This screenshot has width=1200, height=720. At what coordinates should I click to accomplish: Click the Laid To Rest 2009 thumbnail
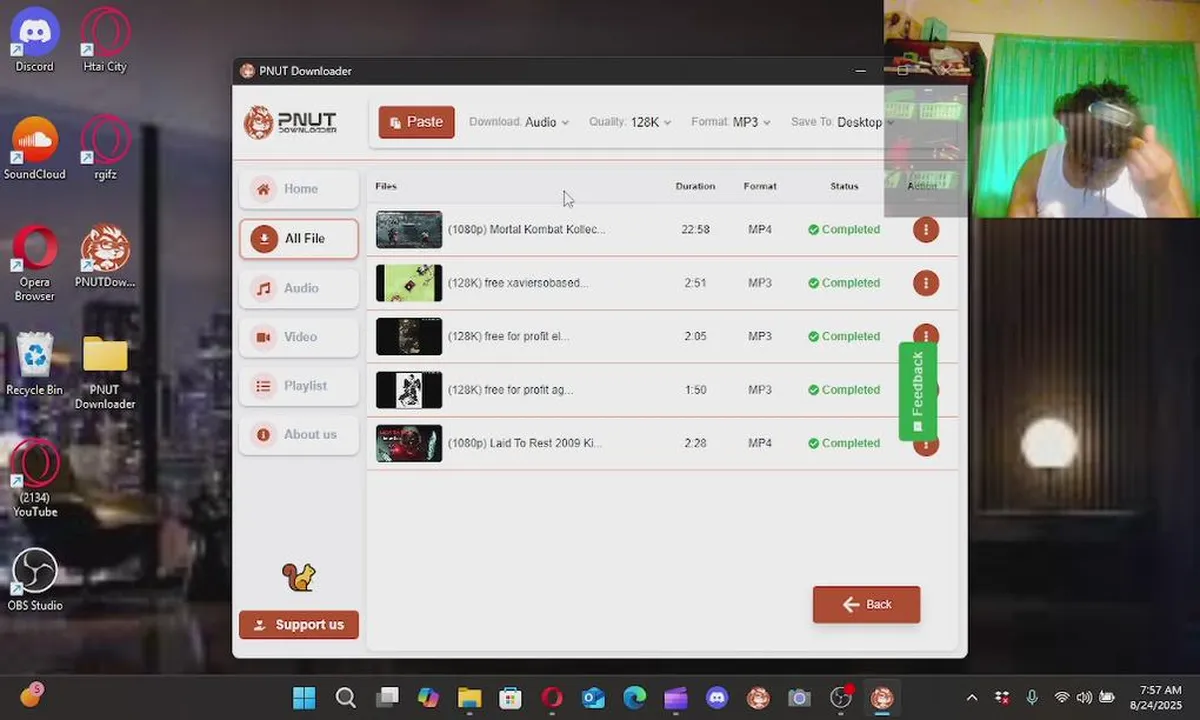coord(409,443)
